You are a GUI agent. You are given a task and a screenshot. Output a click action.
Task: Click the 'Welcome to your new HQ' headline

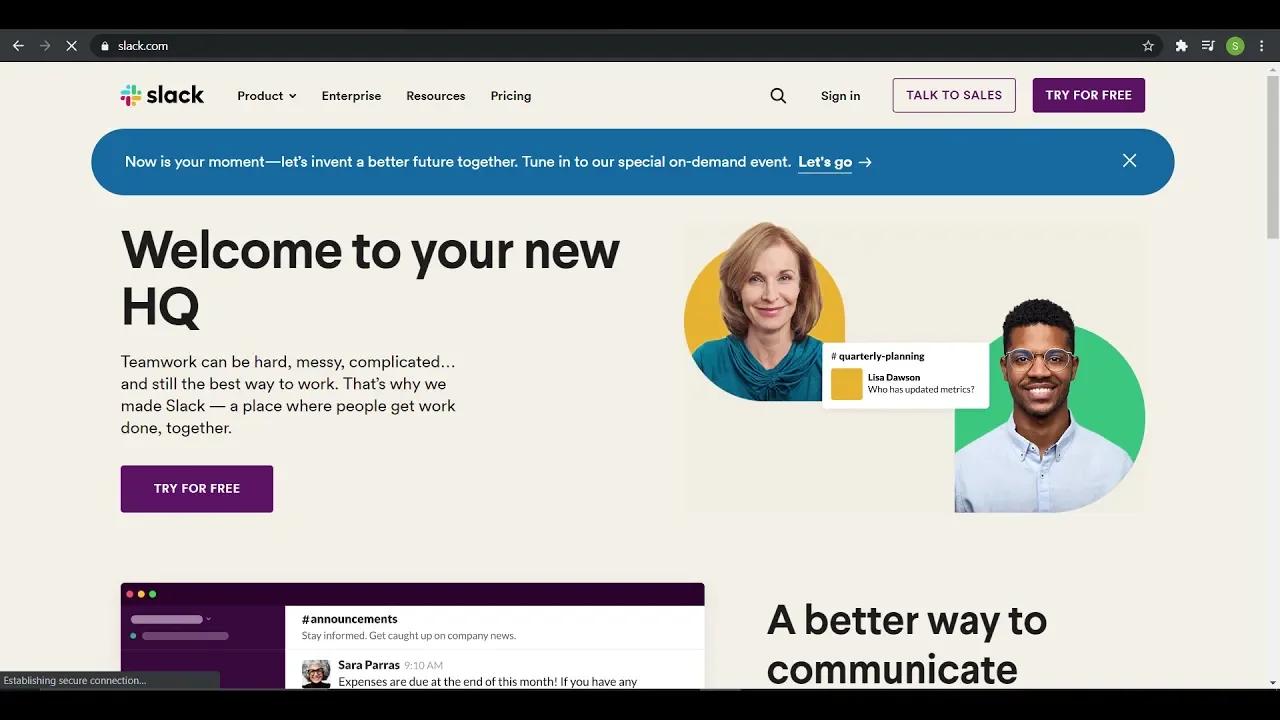pos(370,277)
